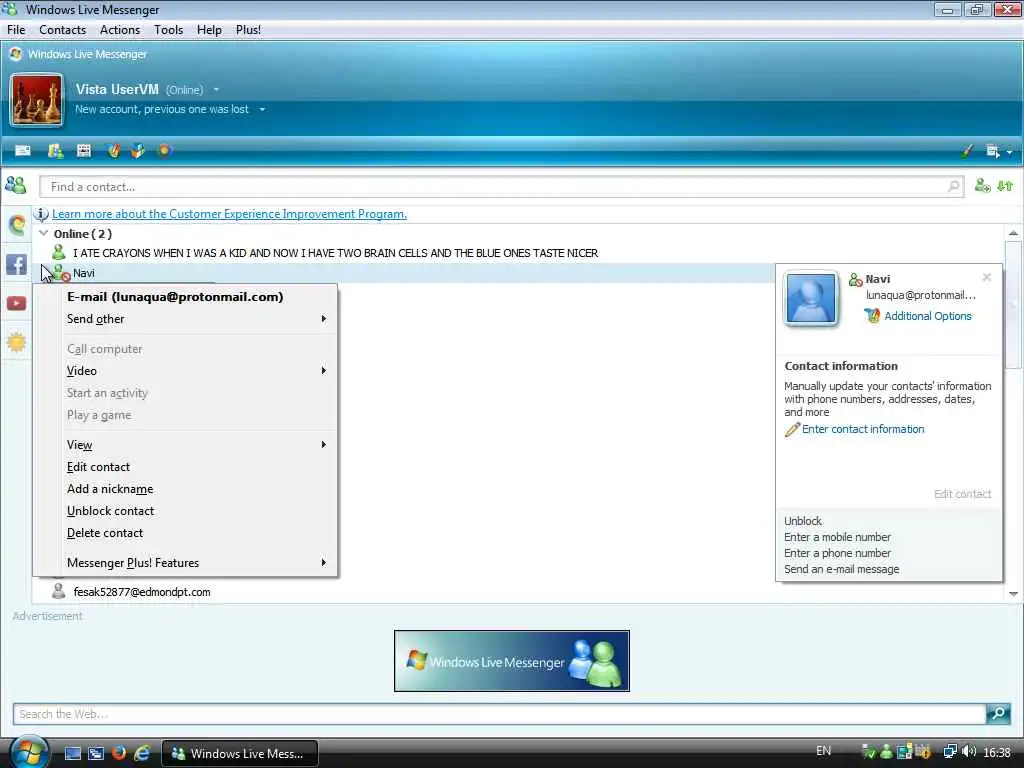Open the personal message dropdown arrow
Screen dimensions: 1024x768
[x=262, y=109]
